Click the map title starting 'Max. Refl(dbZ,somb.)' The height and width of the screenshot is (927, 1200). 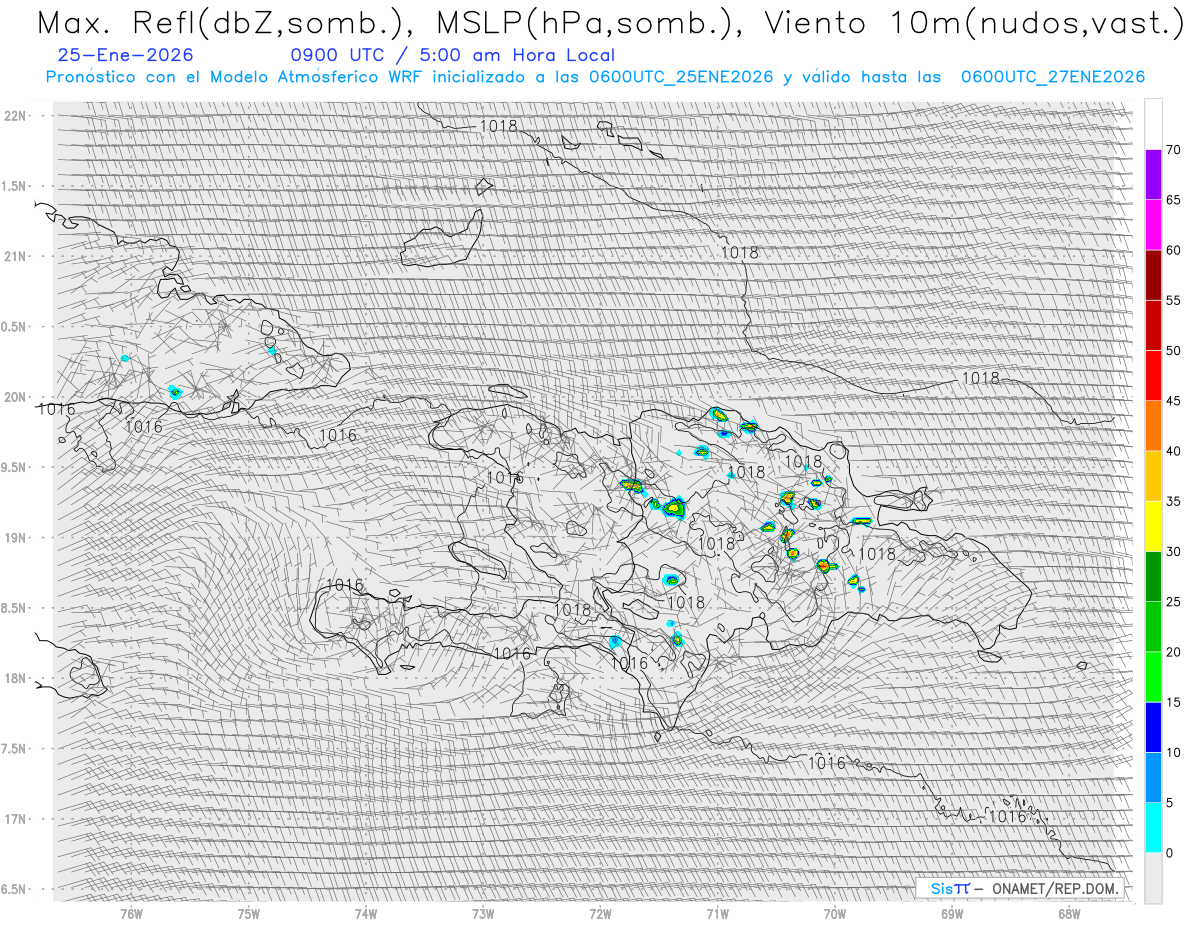(610, 23)
